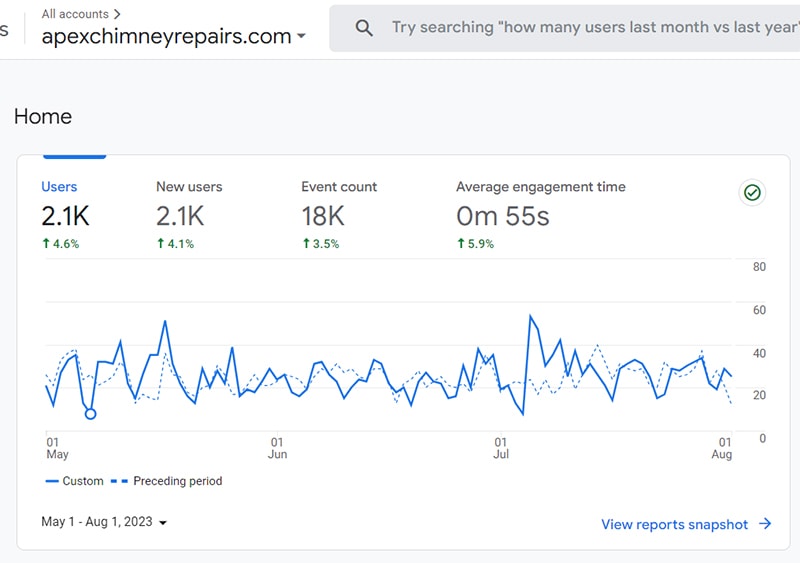The width and height of the screenshot is (800, 563).
Task: Click the arrow icon beside View reports snapshot
Action: 765,524
